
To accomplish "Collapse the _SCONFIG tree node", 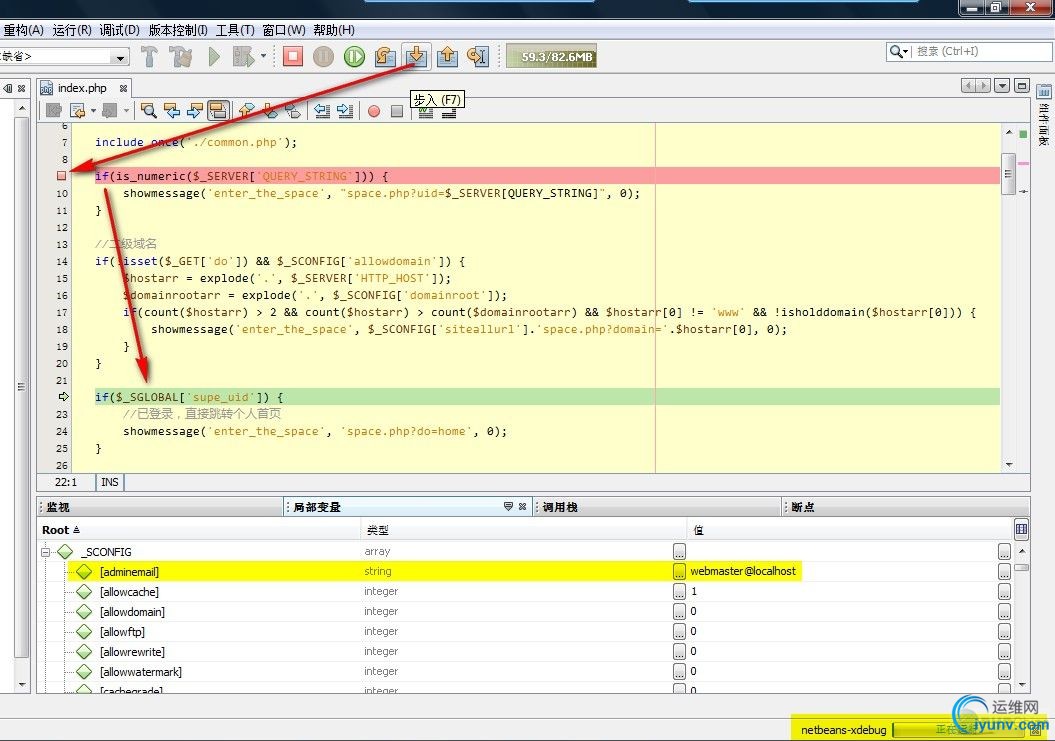I will click(x=46, y=552).
